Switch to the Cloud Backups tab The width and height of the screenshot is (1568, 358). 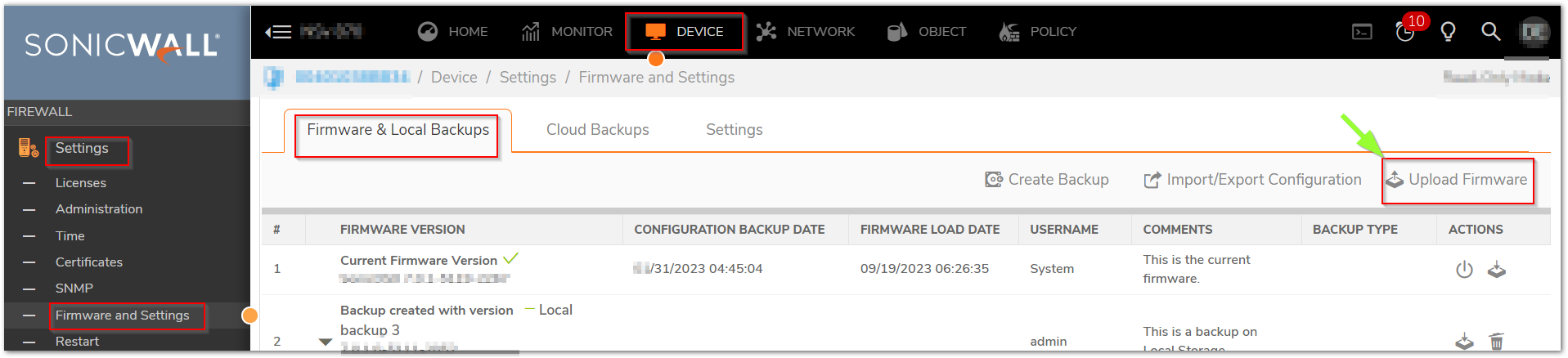[x=597, y=130]
